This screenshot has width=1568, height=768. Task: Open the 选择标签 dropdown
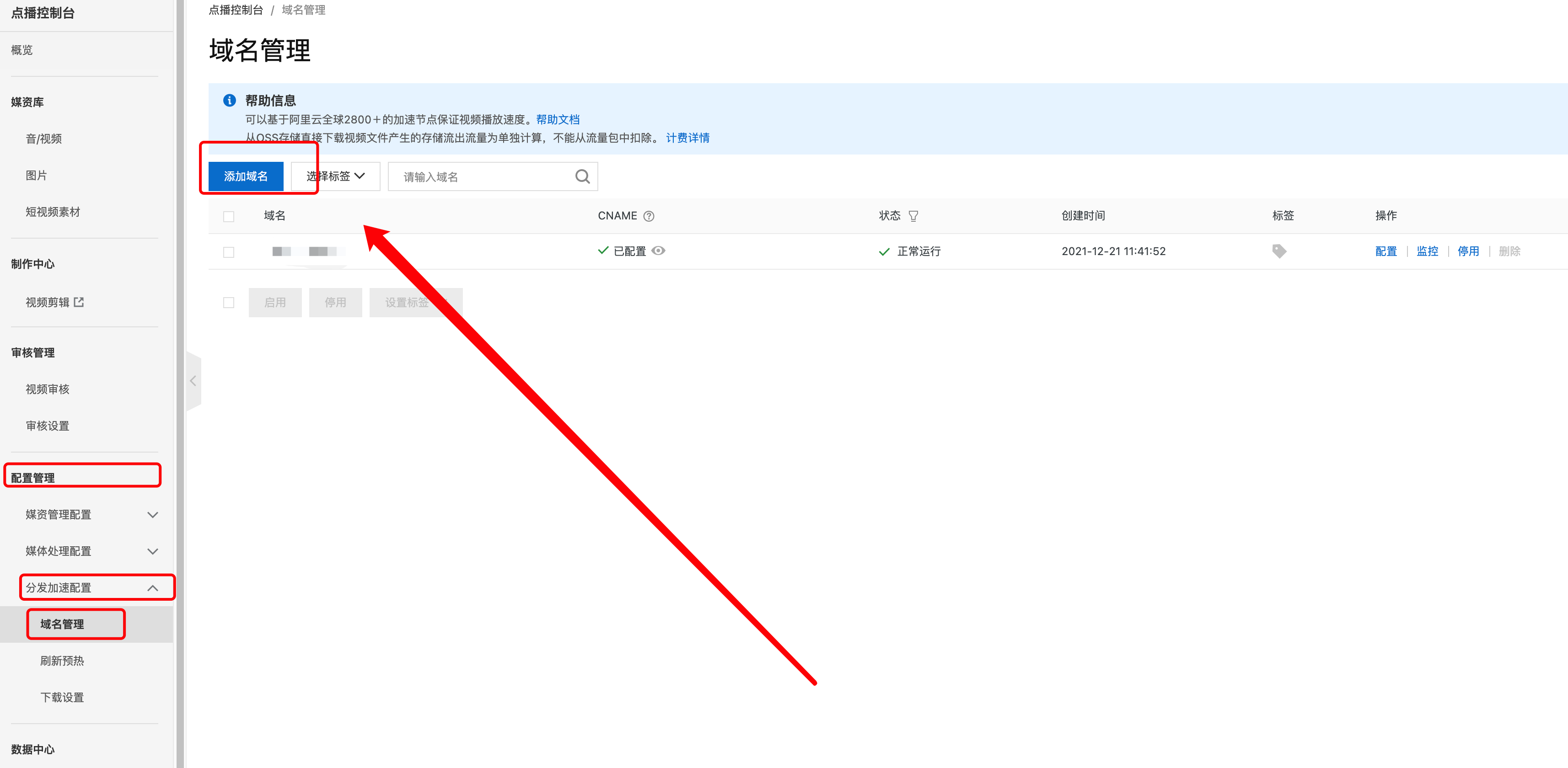tap(335, 176)
